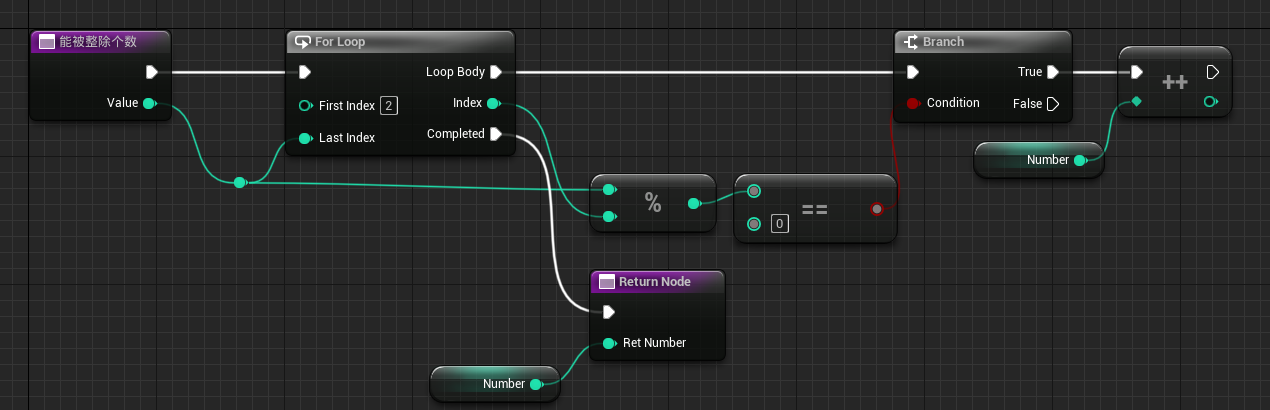Click the Branch True execution pin
This screenshot has height=410, width=1270.
[1052, 72]
